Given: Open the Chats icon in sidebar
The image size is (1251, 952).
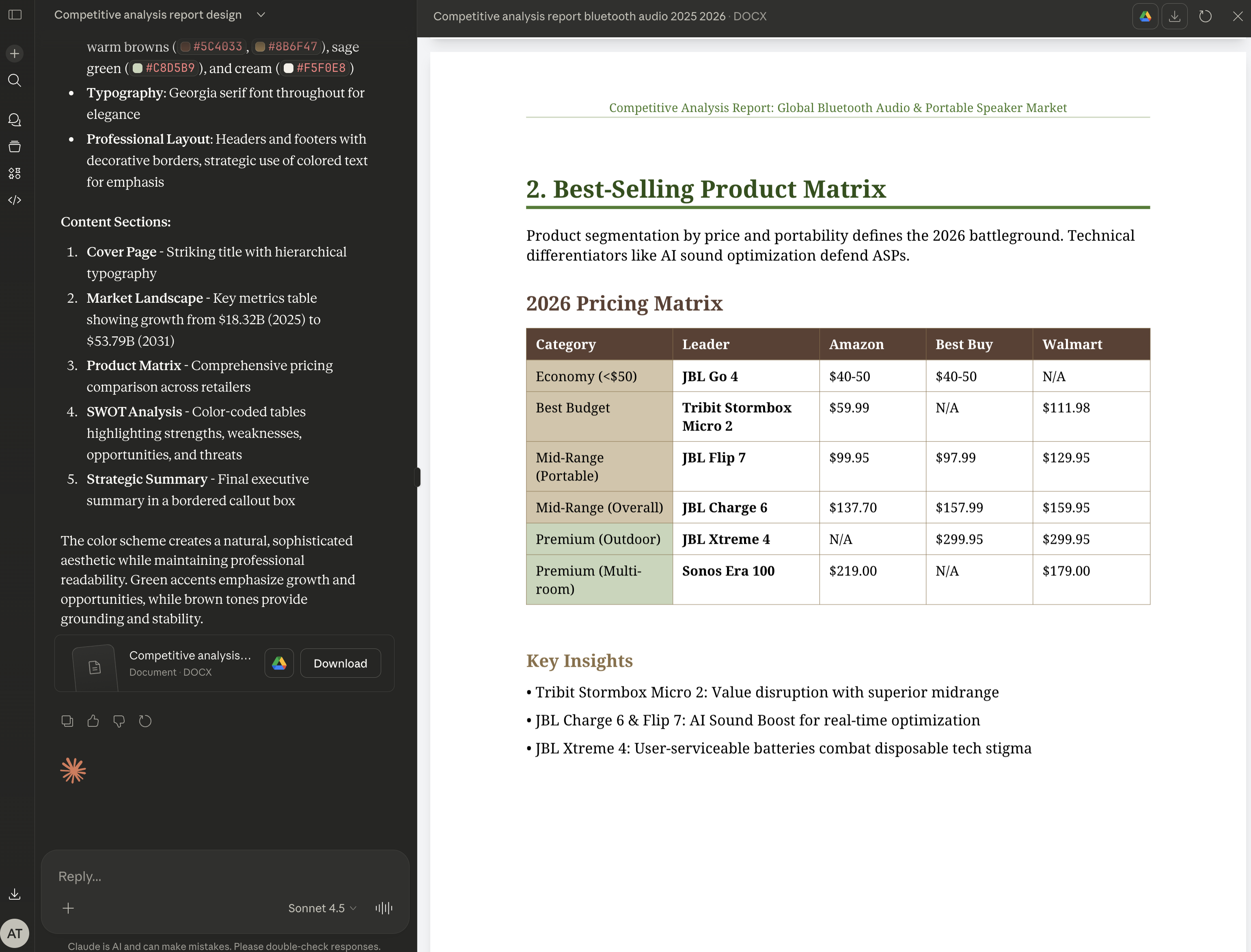Looking at the screenshot, I should coord(15,120).
